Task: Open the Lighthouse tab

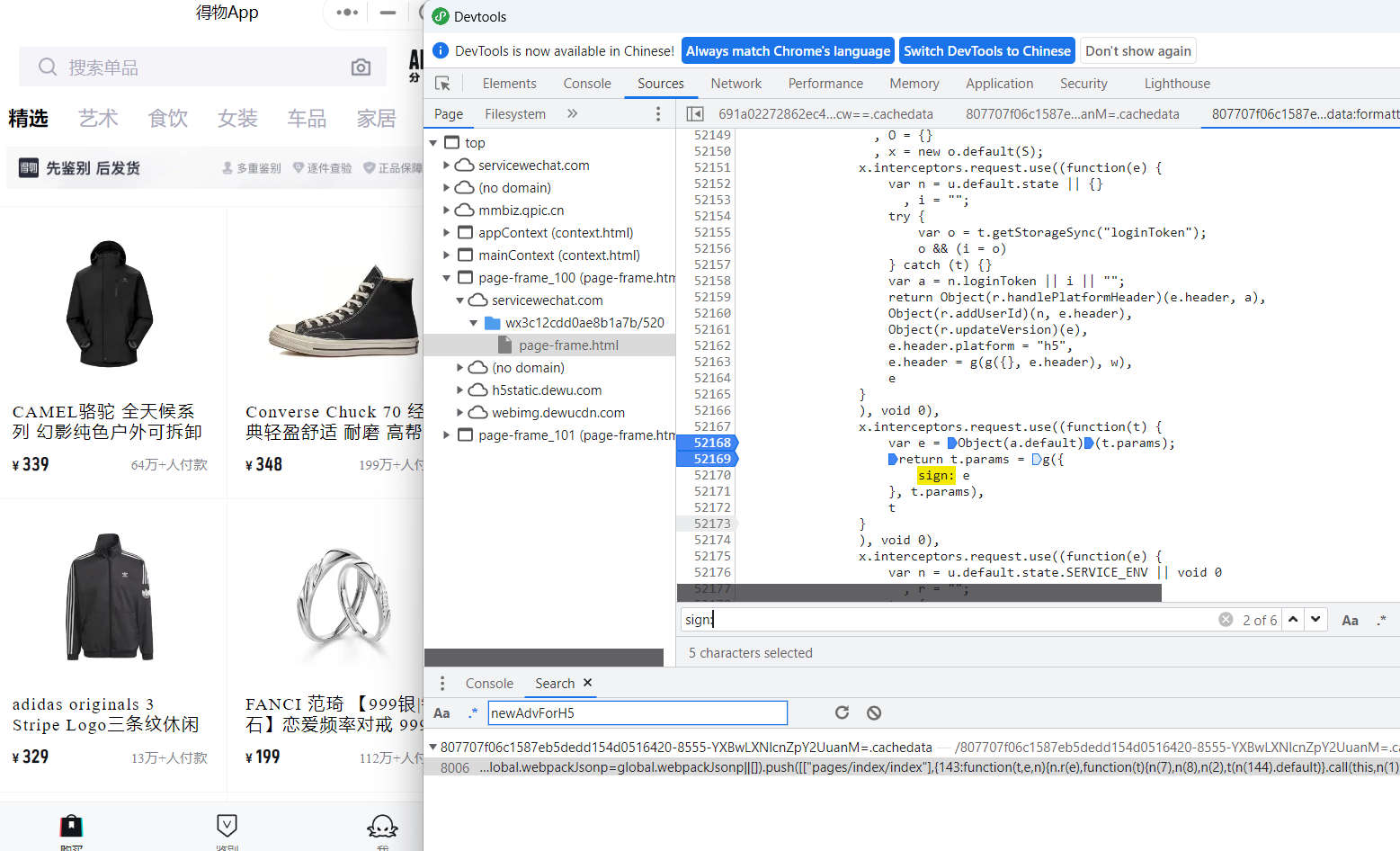Action: 1177,84
